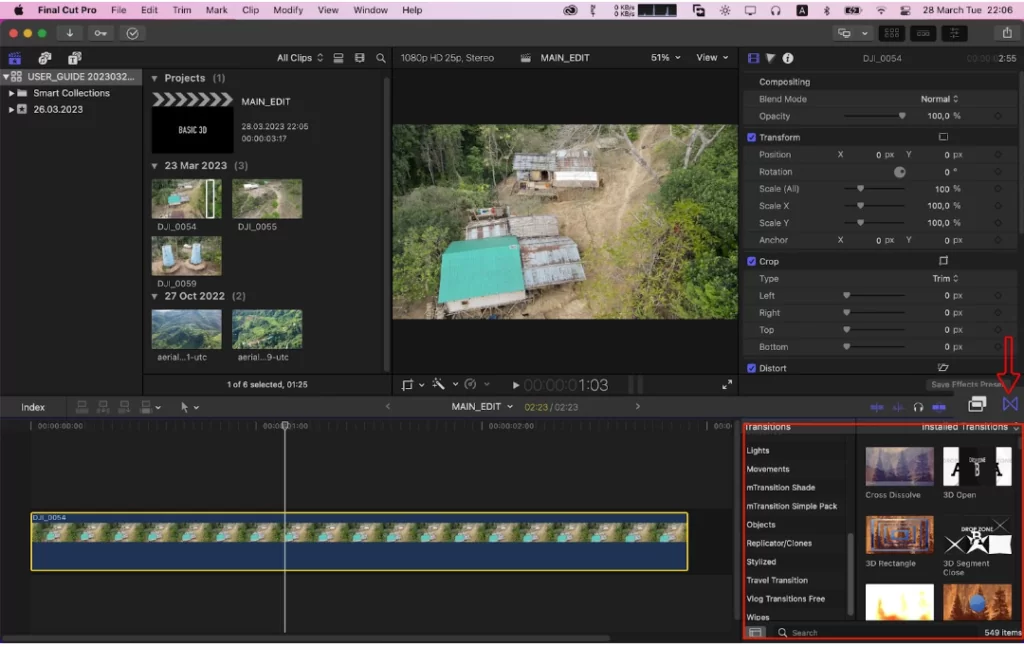The image size is (1024, 647).
Task: Collapse the 23 Mar 2023 group
Action: (155, 166)
